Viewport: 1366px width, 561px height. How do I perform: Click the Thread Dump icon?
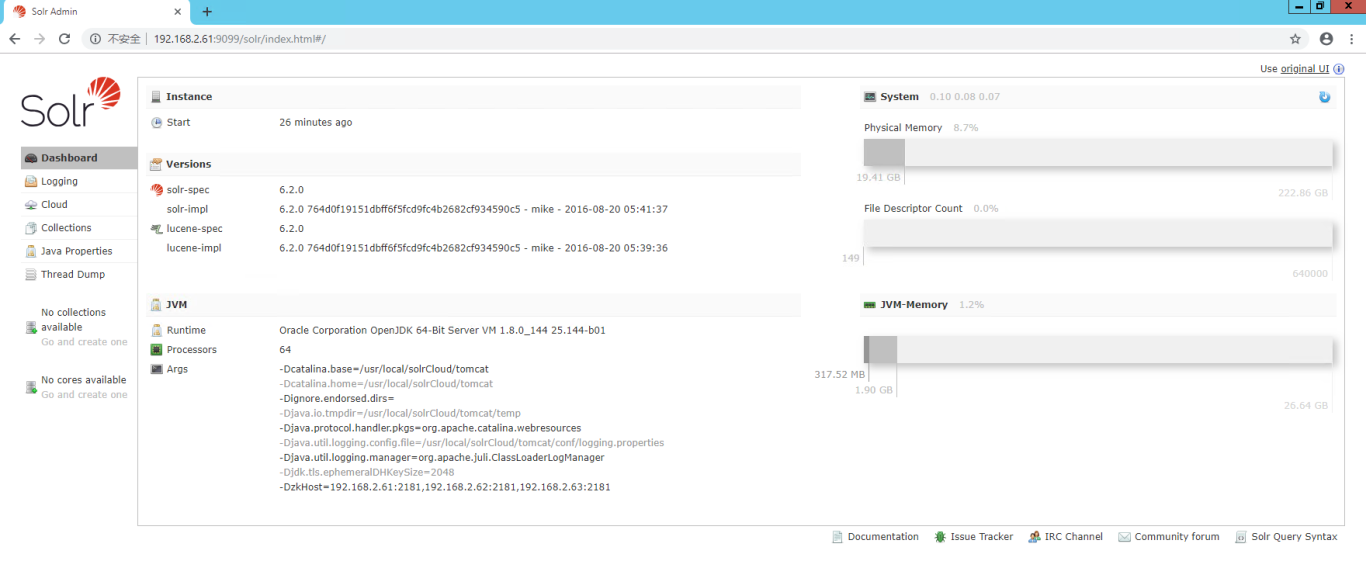point(31,274)
